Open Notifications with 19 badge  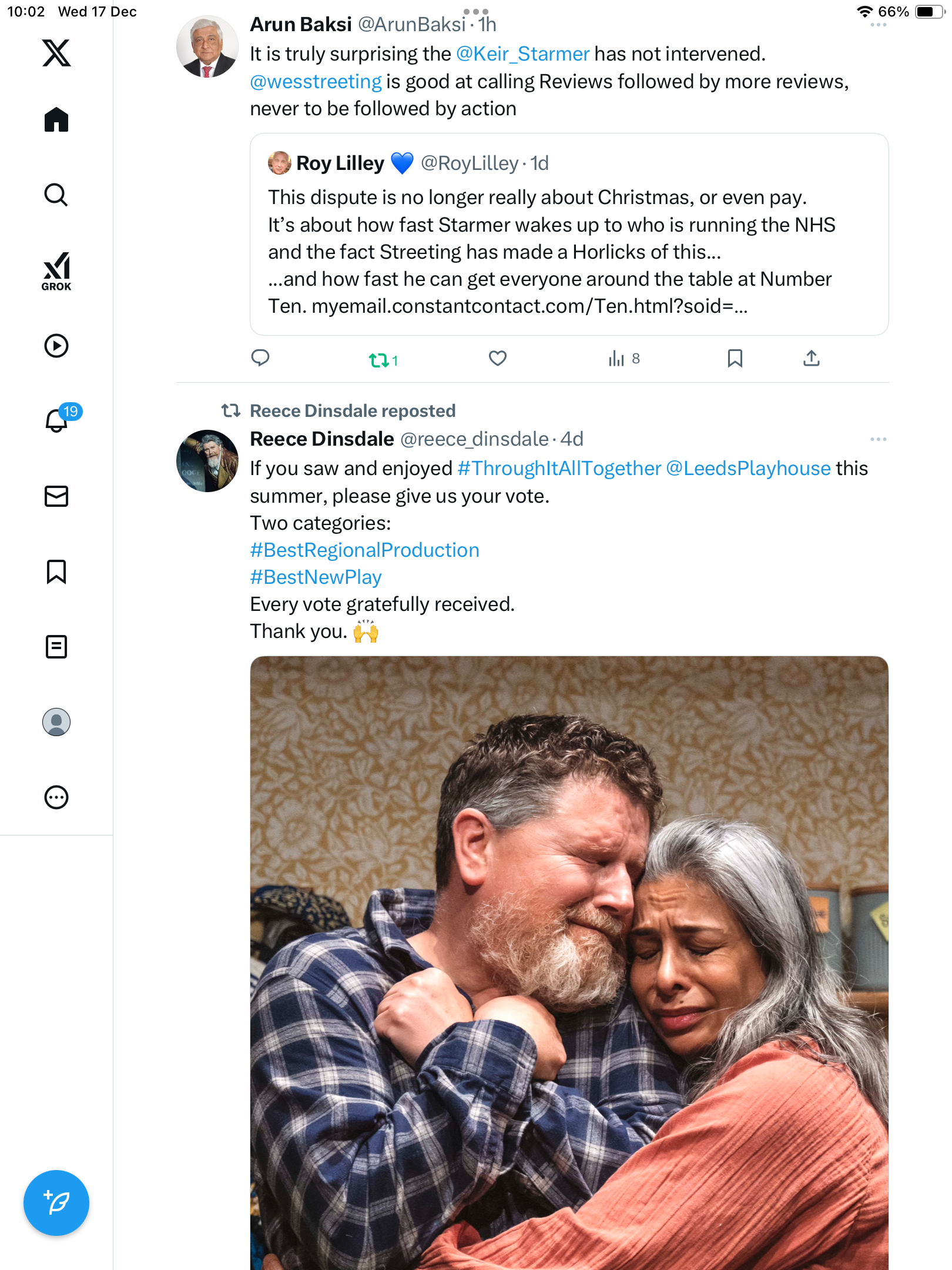[58, 420]
